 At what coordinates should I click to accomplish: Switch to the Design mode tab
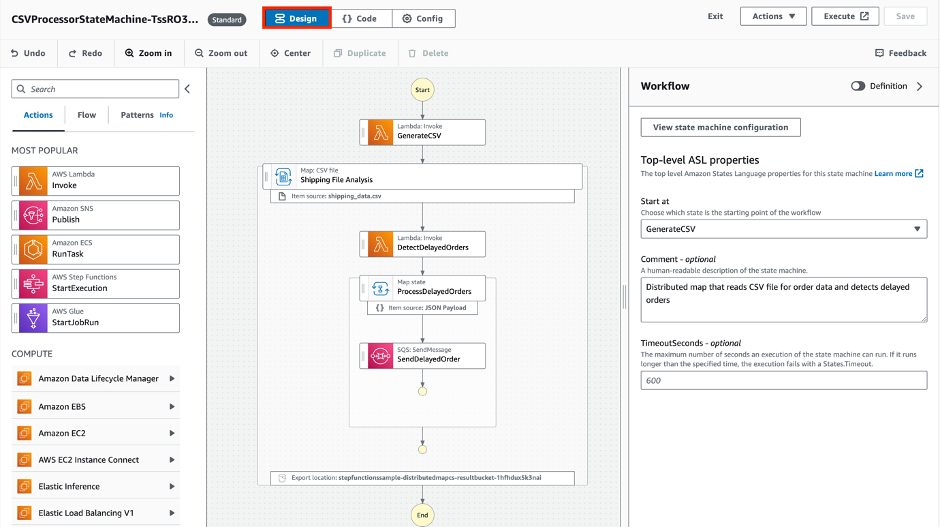tap(296, 19)
